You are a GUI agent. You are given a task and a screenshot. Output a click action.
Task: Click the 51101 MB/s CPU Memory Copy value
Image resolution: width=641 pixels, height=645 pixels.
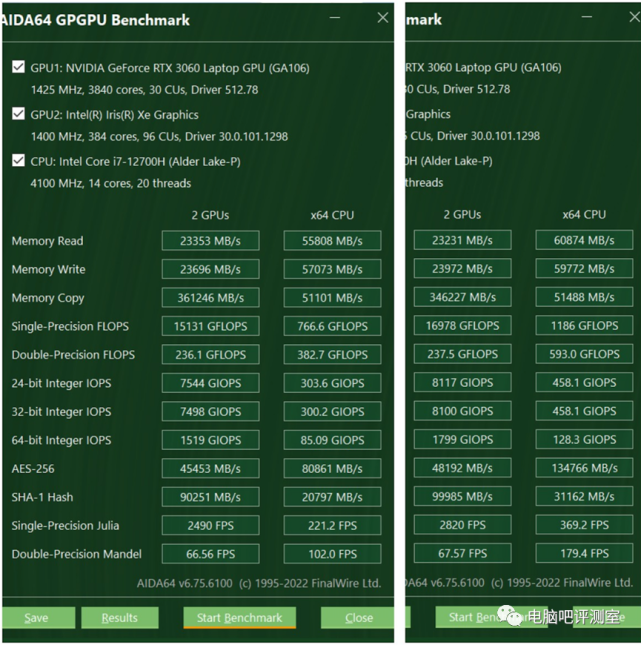tap(332, 297)
